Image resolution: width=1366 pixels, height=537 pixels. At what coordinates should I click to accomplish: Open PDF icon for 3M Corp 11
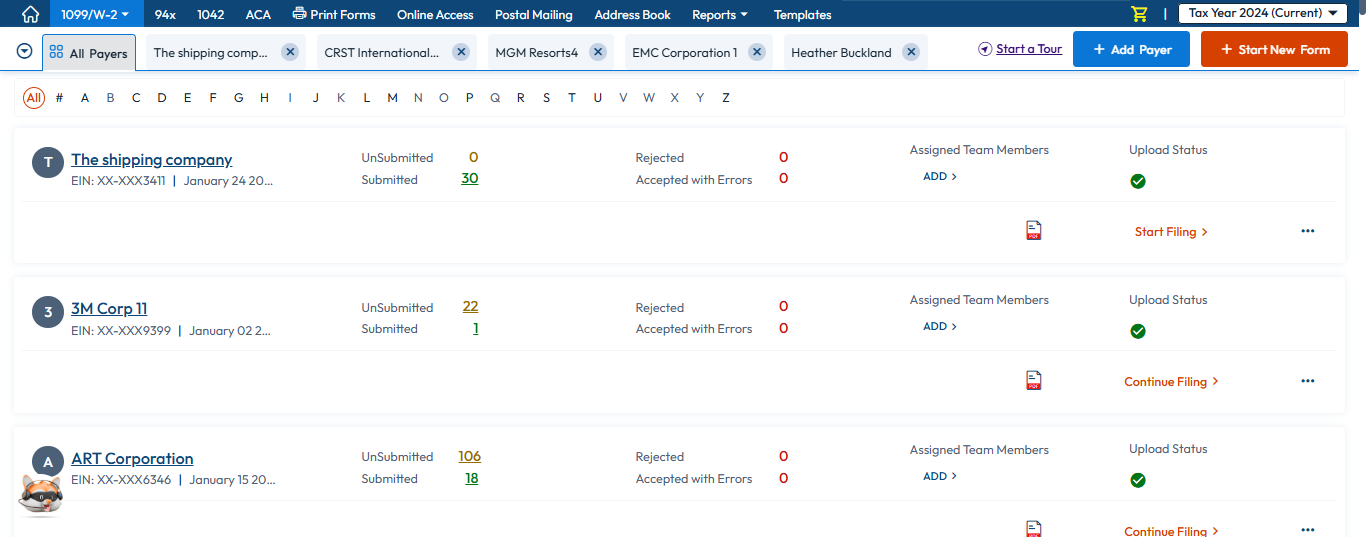1034,381
